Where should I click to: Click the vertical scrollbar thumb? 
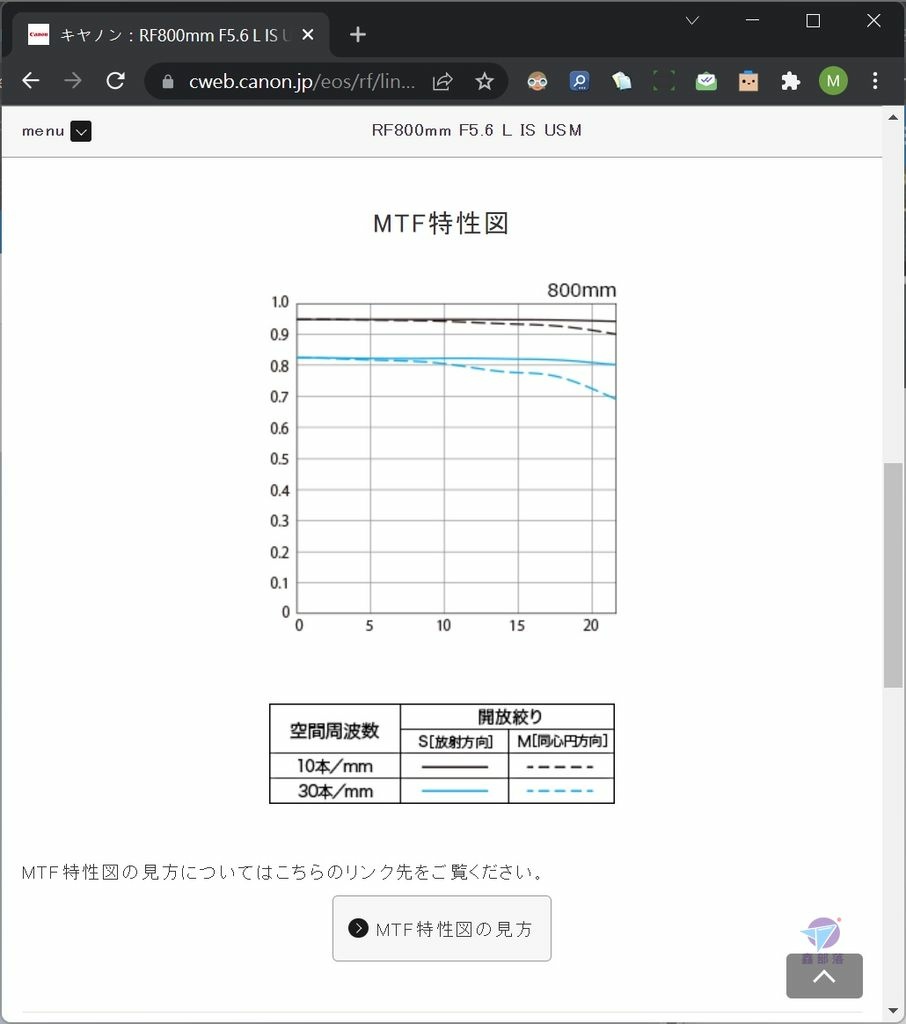click(893, 575)
